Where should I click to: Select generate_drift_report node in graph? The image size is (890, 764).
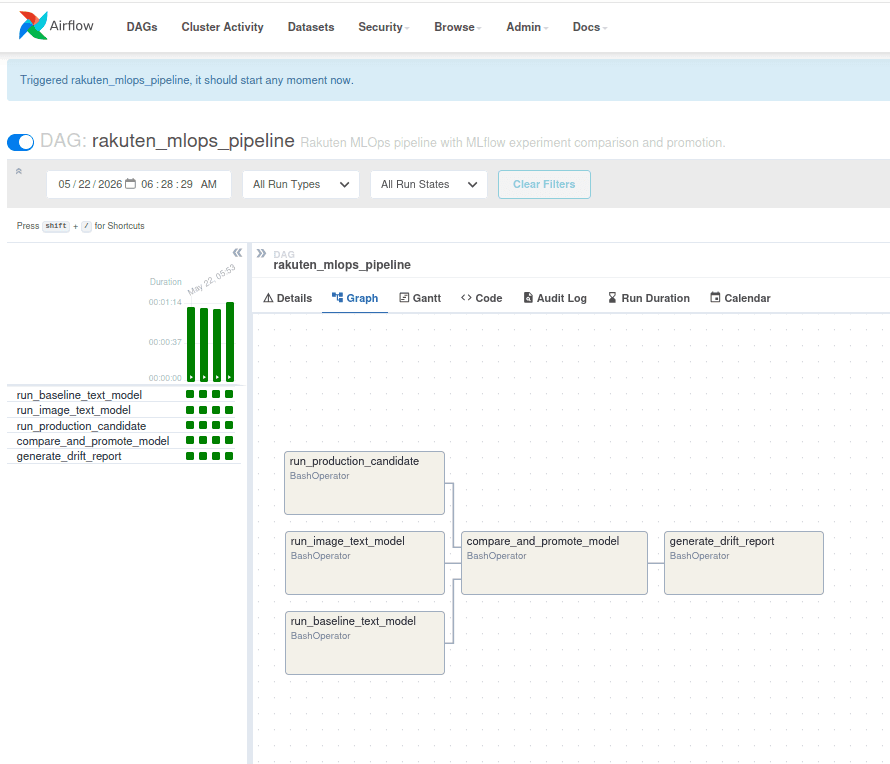point(744,563)
